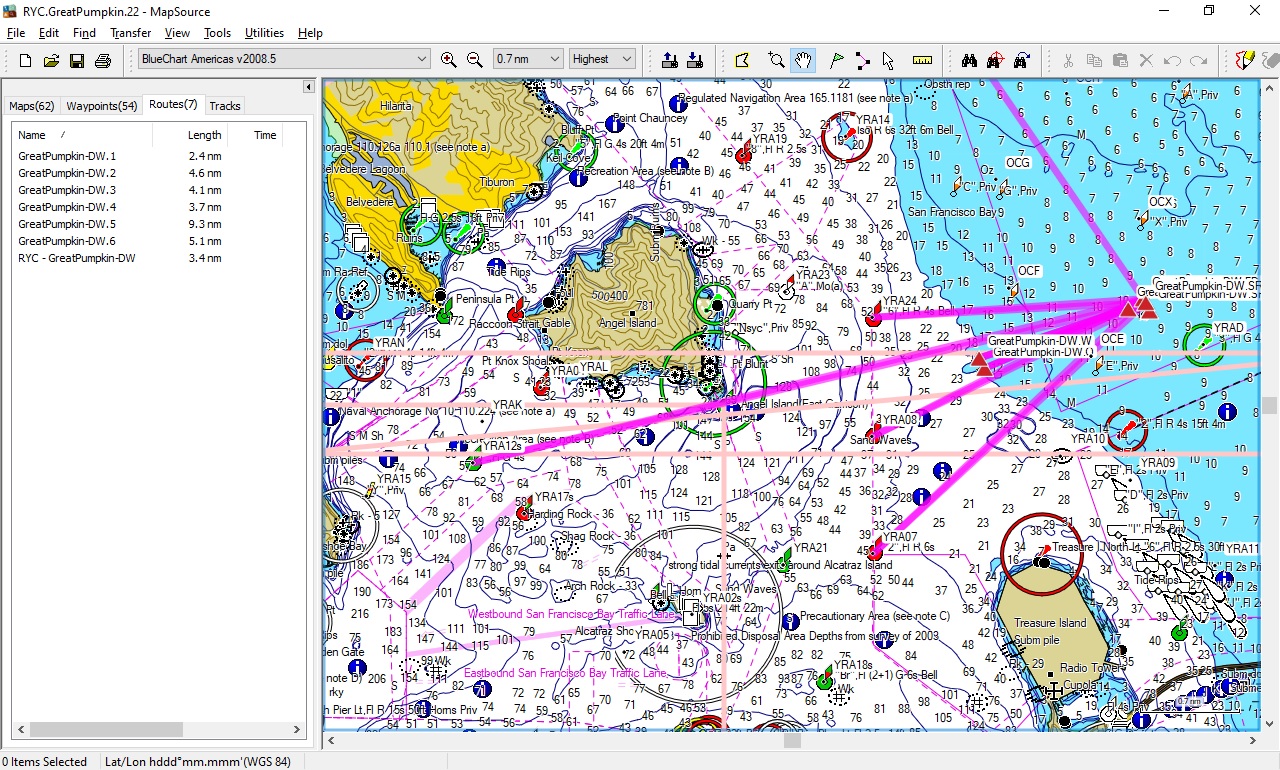Screen dimensions: 1280x770
Task: Click the Recently Found Places binoculars icon
Action: [1021, 60]
